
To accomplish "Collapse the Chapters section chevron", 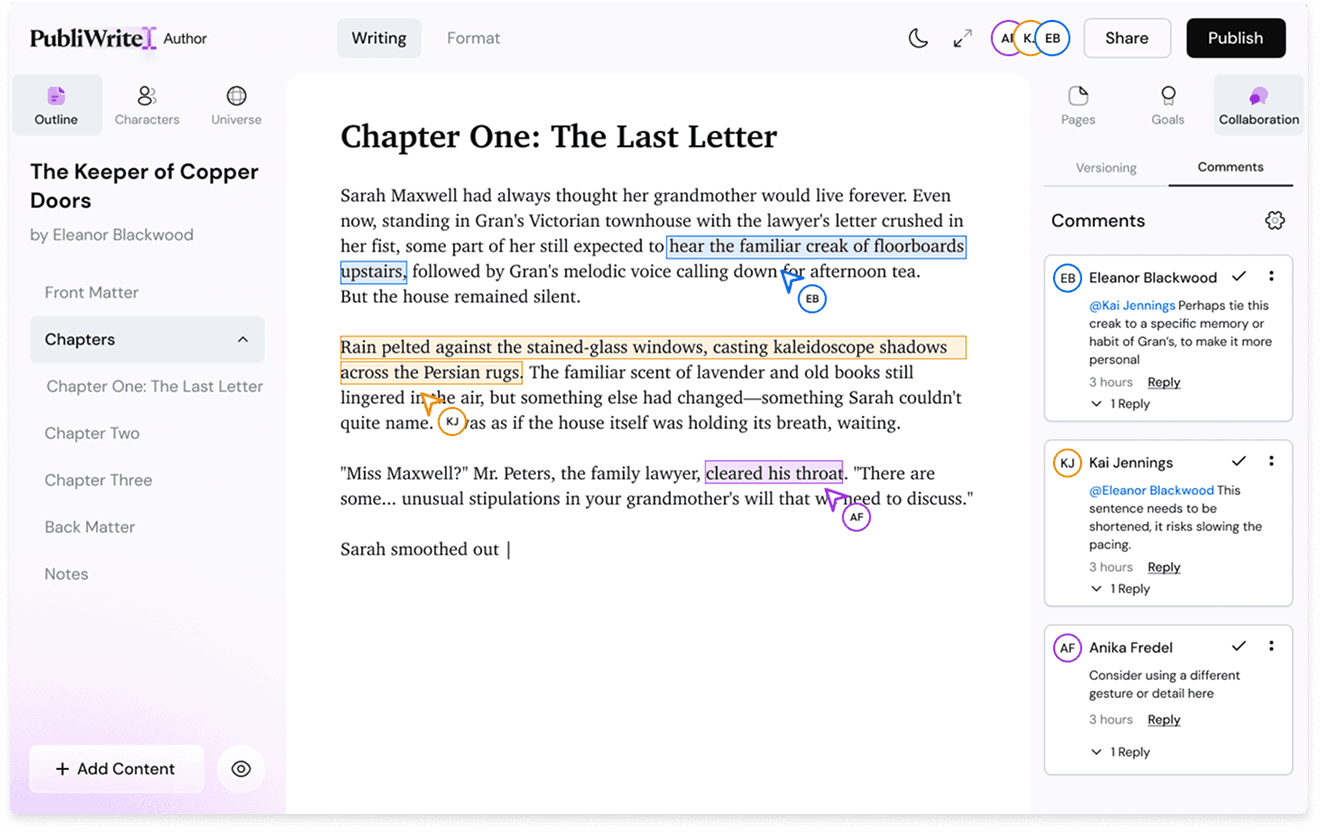I will (243, 340).
